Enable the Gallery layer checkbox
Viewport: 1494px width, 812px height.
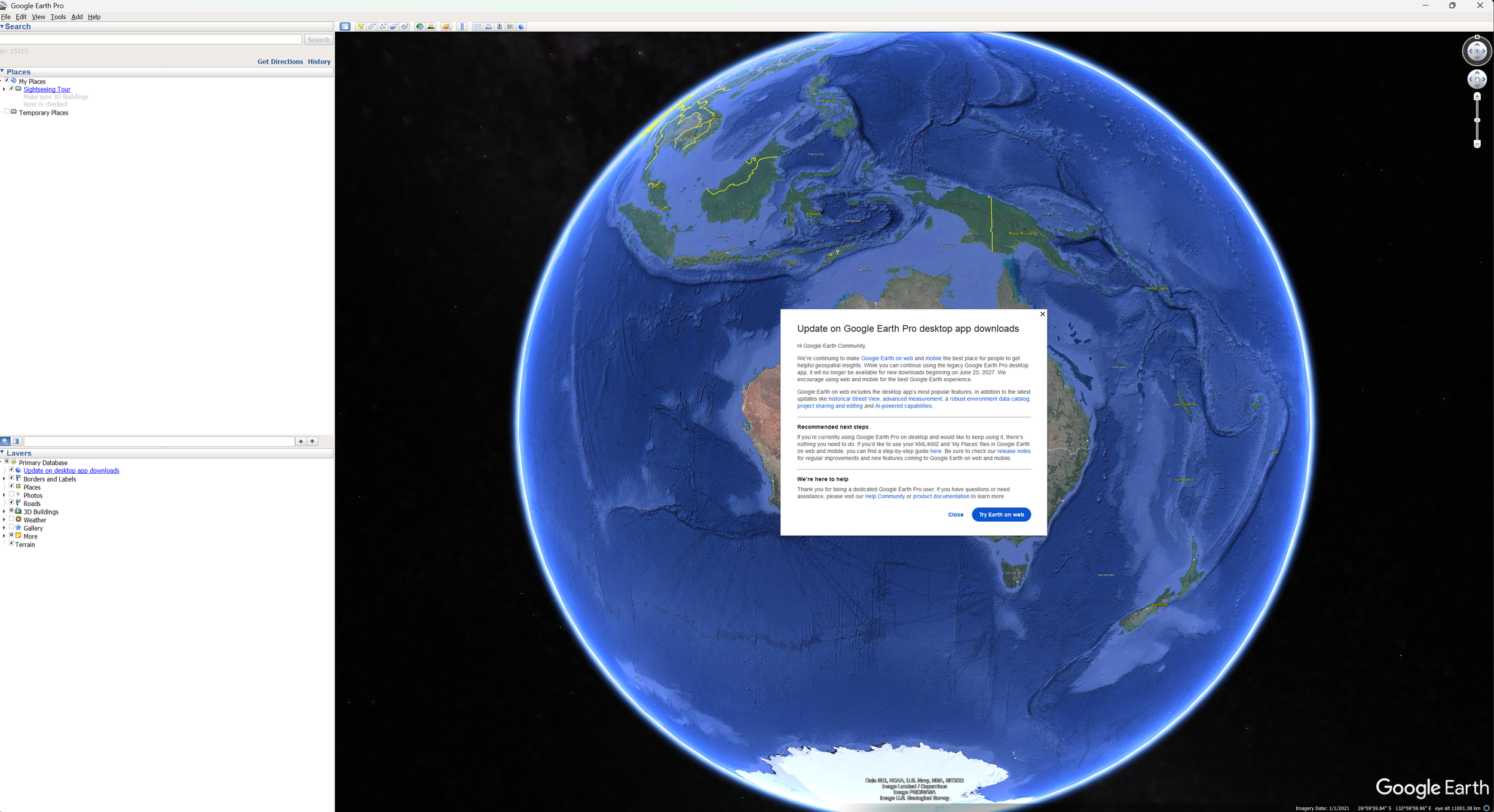click(x=11, y=528)
